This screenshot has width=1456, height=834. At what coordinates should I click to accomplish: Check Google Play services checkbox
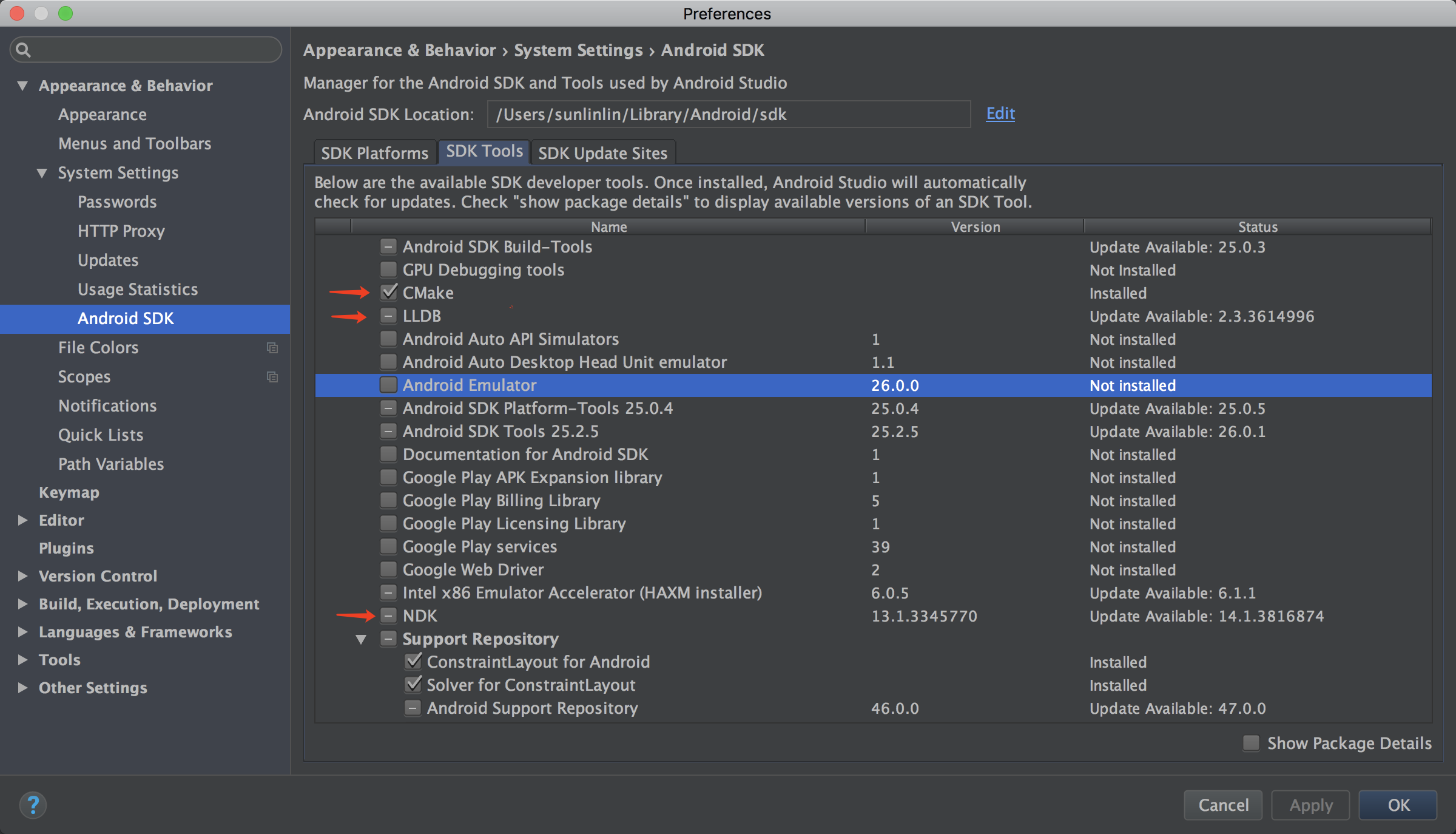pos(388,546)
